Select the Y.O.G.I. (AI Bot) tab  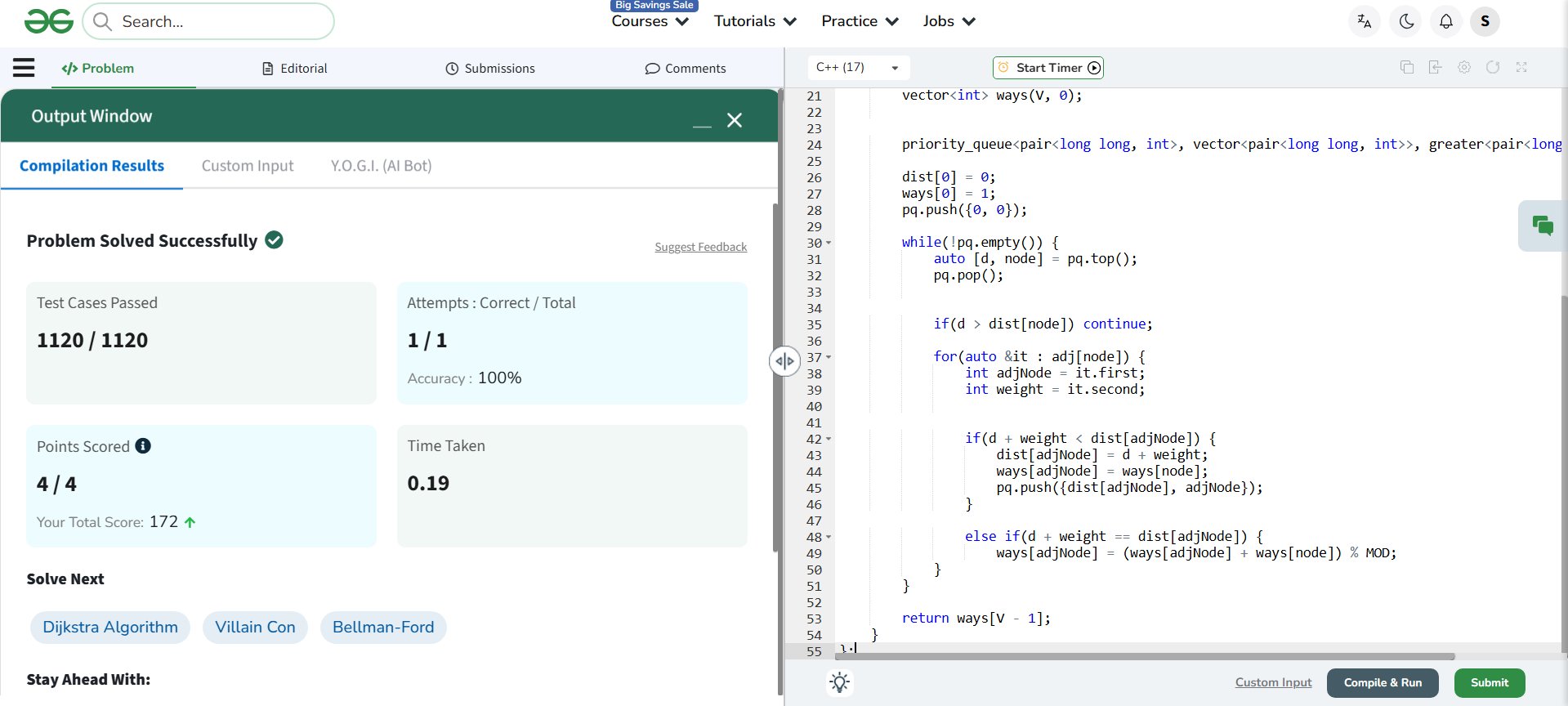(381, 166)
